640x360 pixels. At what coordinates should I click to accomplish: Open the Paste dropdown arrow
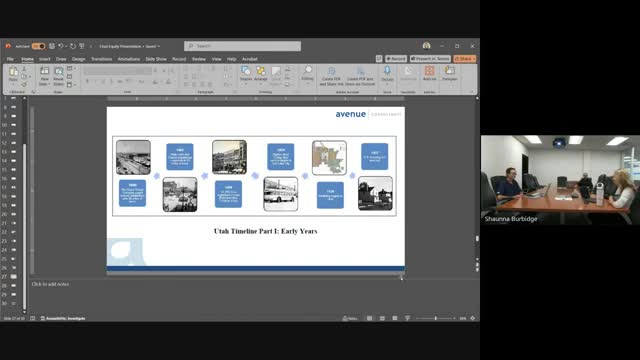click(x=13, y=84)
